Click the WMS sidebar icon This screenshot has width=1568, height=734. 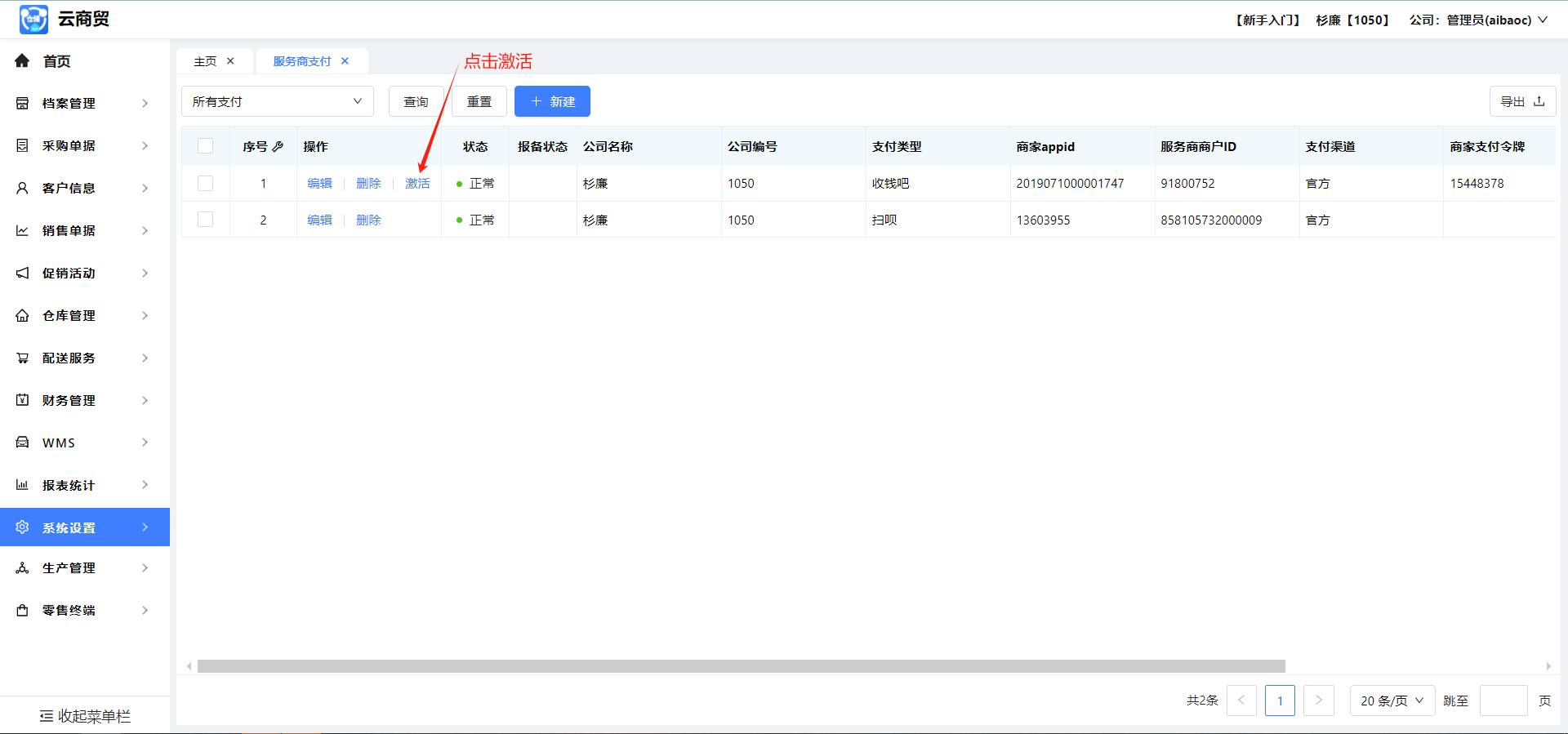[22, 443]
